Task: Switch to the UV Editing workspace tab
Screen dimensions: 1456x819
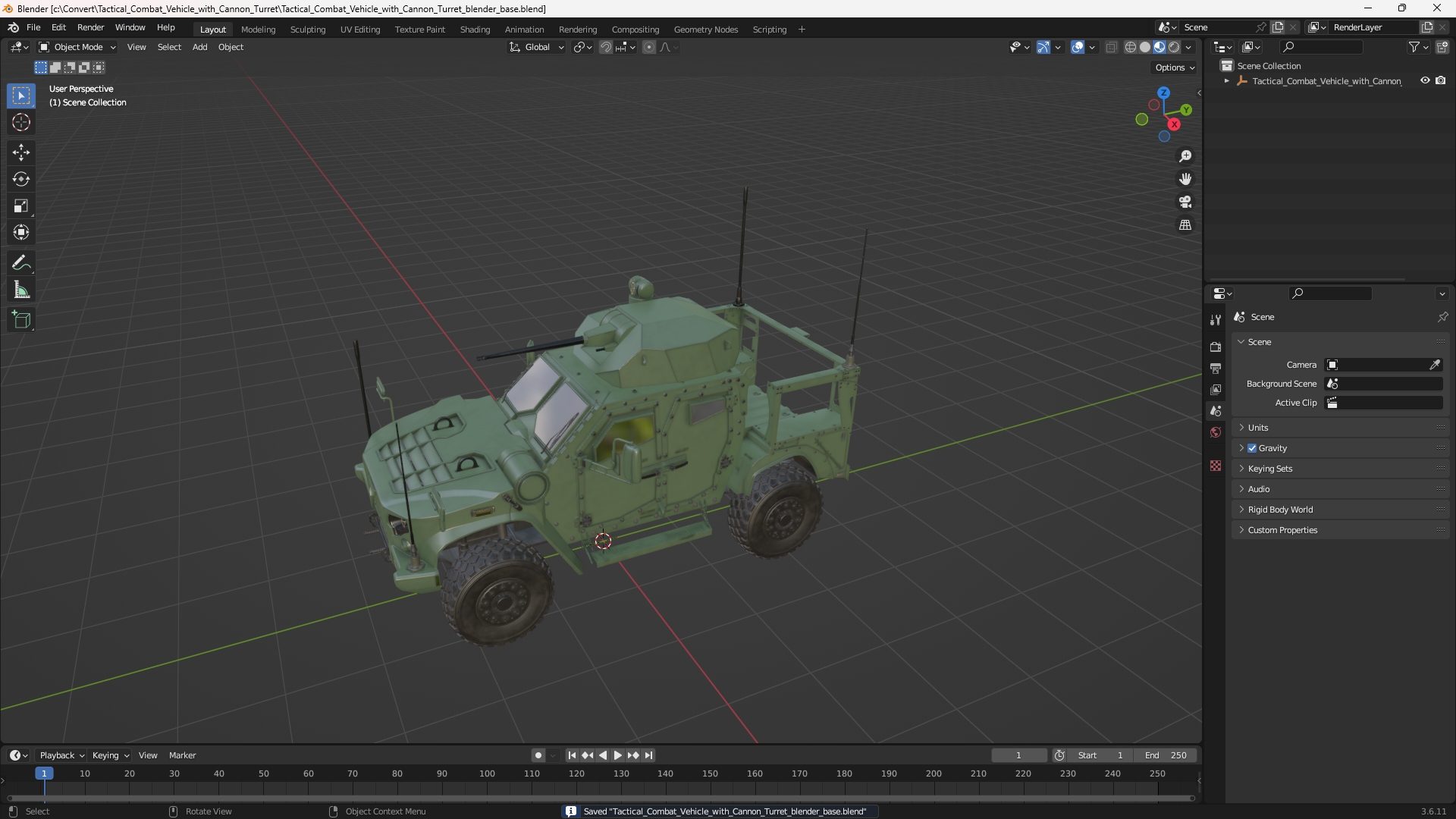Action: pos(360,30)
